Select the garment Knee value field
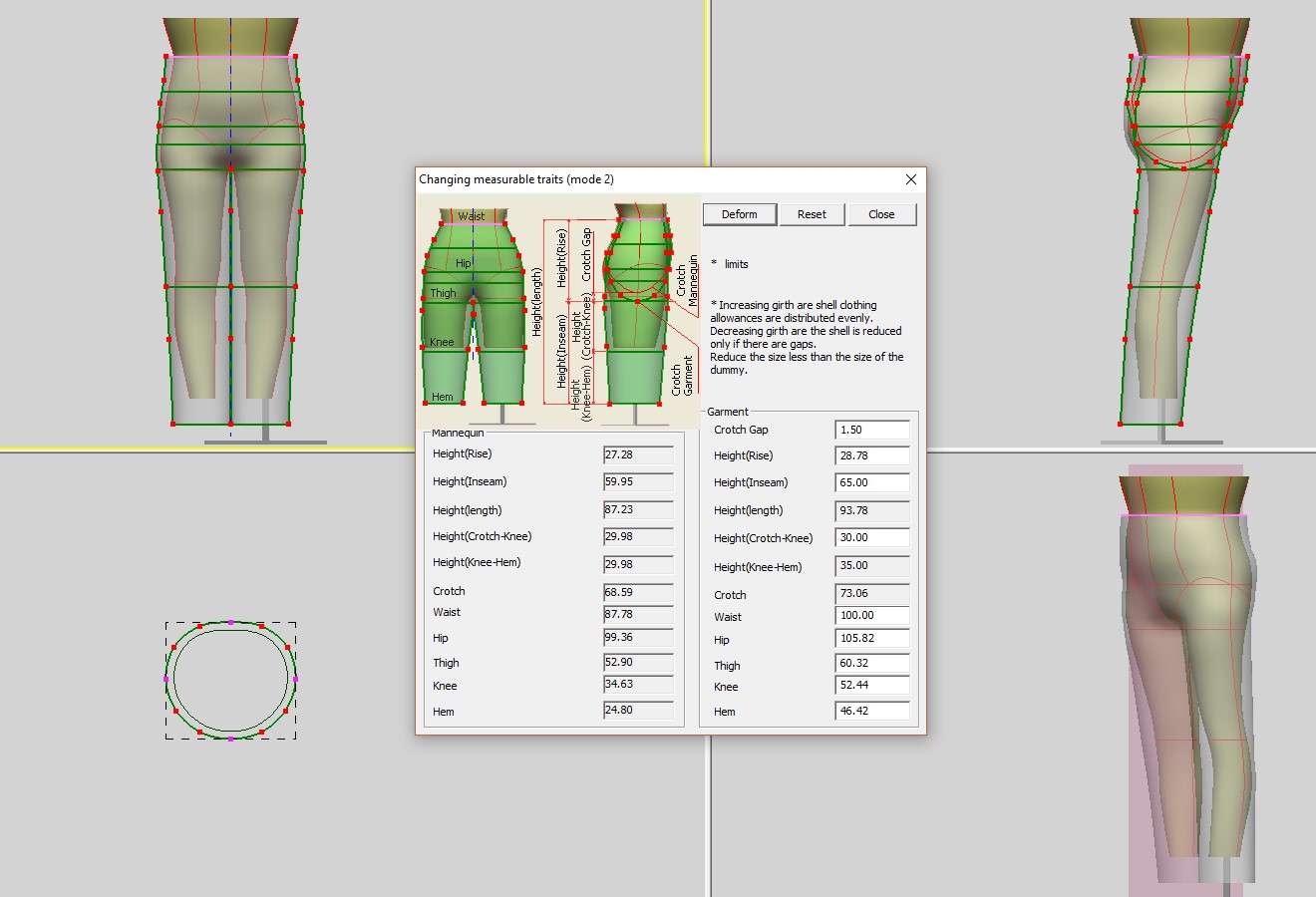The height and width of the screenshot is (897, 1316). [871, 687]
